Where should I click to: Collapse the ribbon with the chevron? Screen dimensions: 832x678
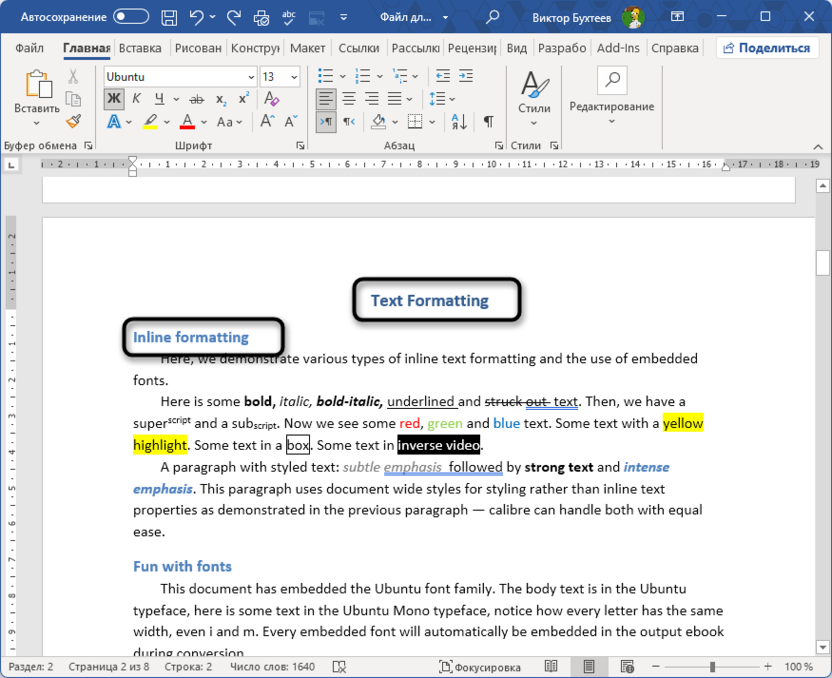coord(818,147)
